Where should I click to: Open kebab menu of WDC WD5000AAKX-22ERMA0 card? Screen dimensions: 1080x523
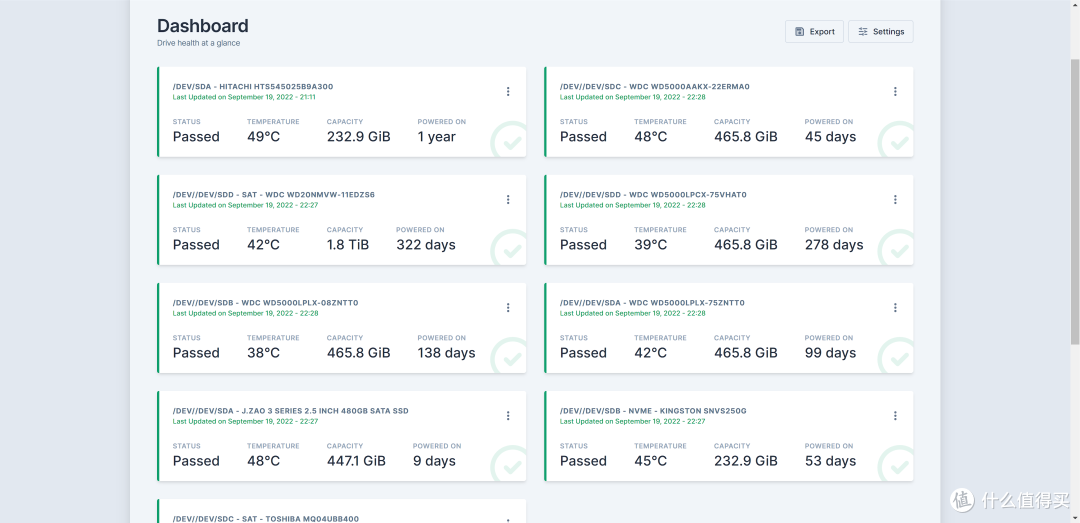click(895, 91)
